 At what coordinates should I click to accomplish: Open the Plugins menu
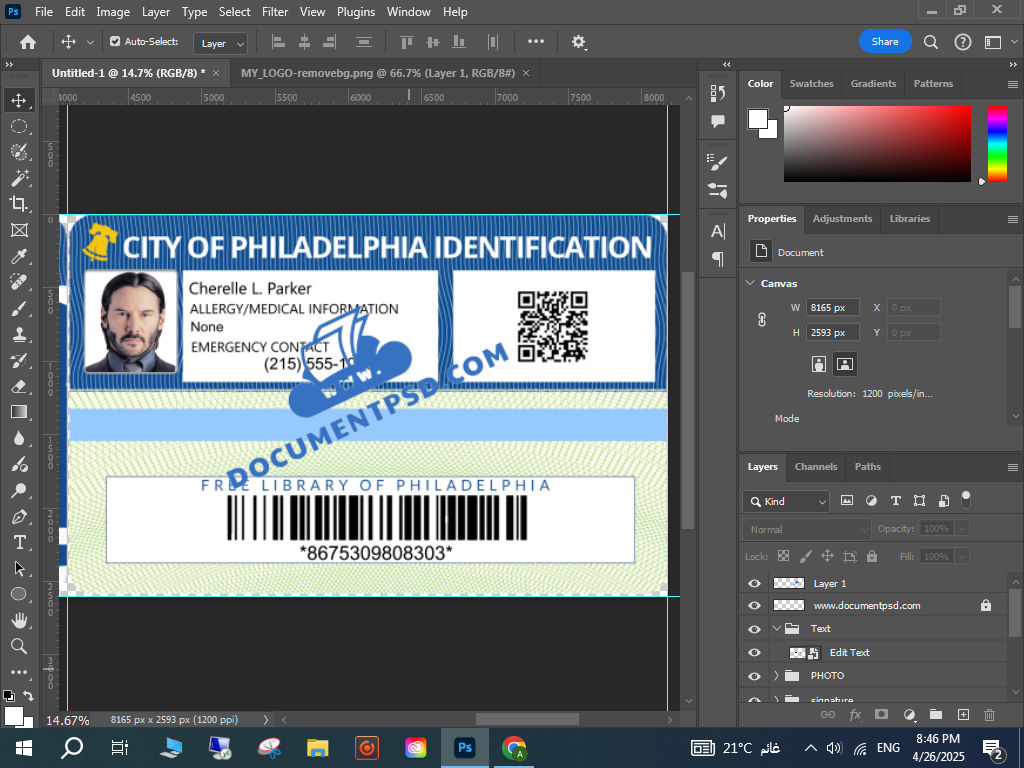[x=356, y=12]
